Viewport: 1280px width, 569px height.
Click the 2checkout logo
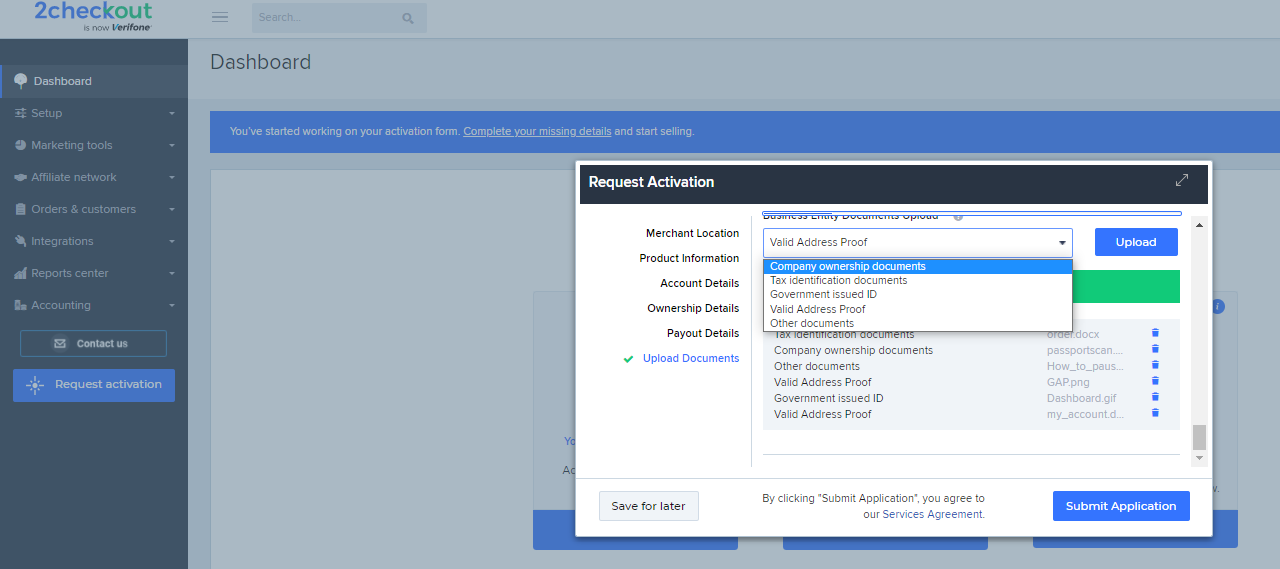point(93,17)
